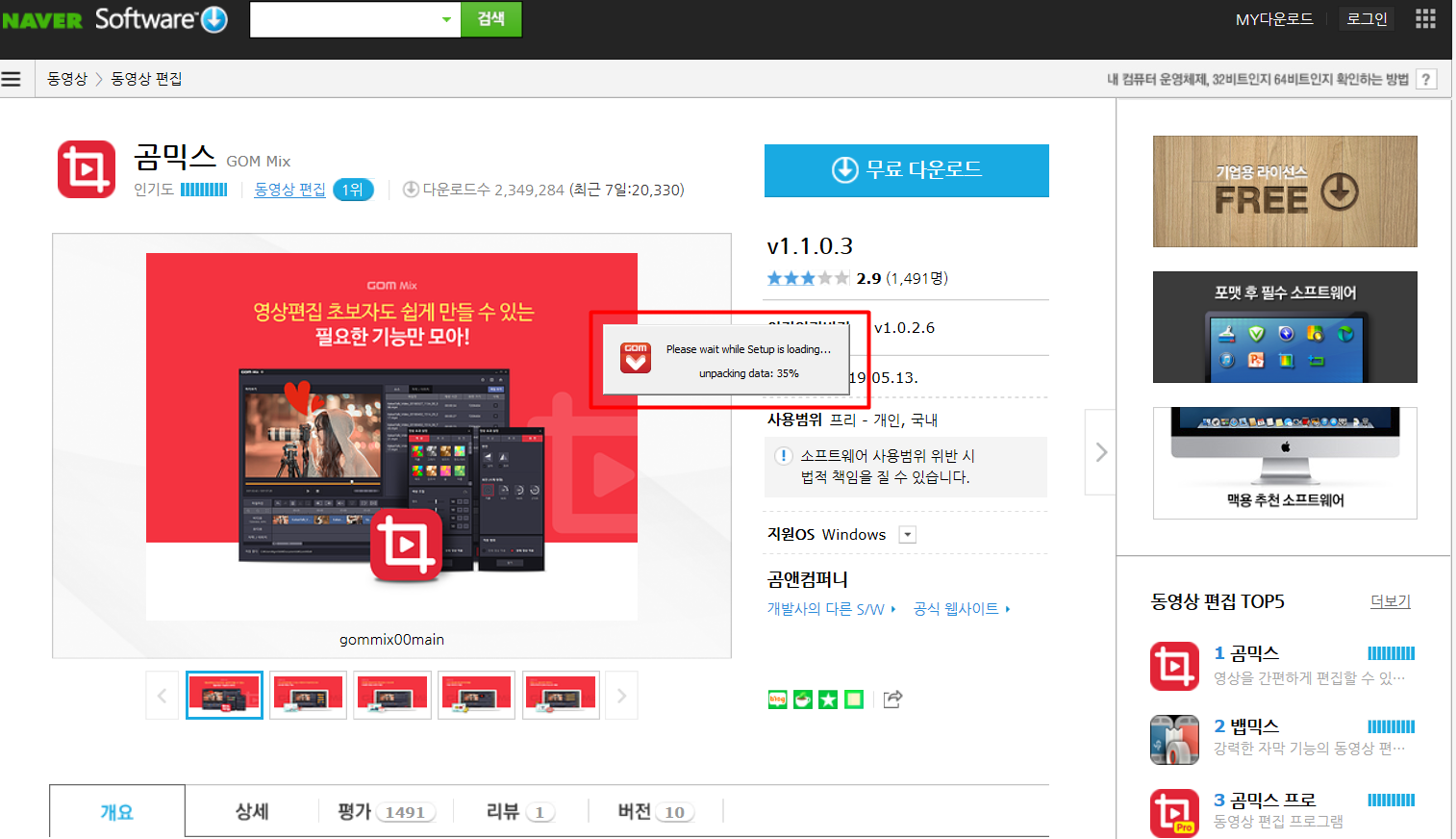The height and width of the screenshot is (839, 1456).
Task: Switch to the 리뷰 tab
Action: pos(520,812)
